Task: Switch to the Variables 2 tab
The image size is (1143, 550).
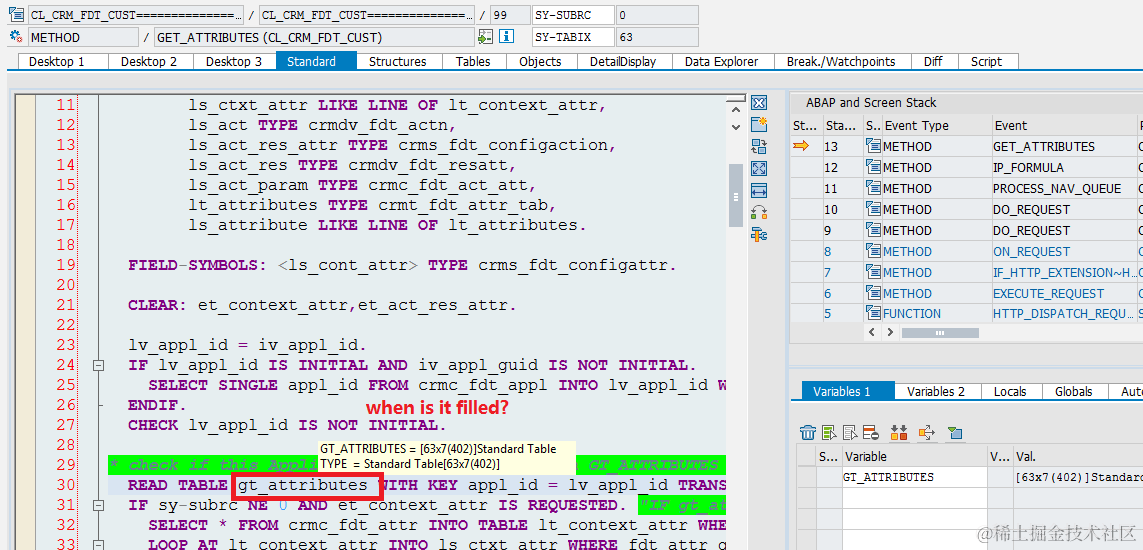Action: (x=936, y=391)
